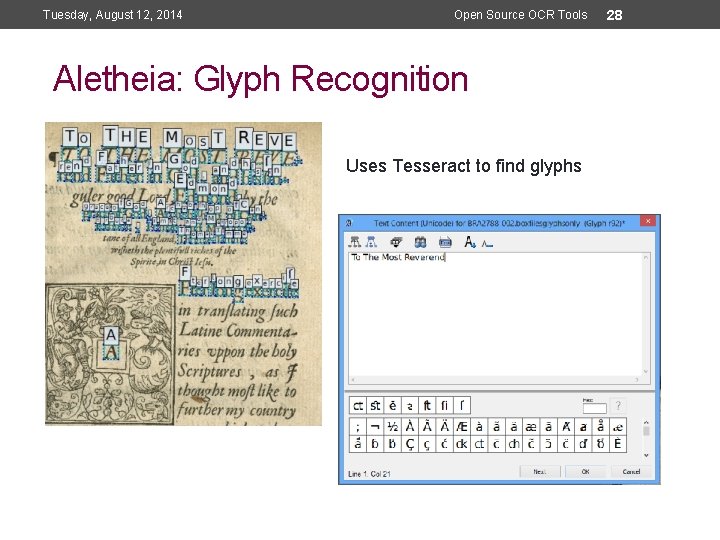Select the 'R' glyph box in 'REVE'
This screenshot has height=540, width=720.
click(x=243, y=137)
